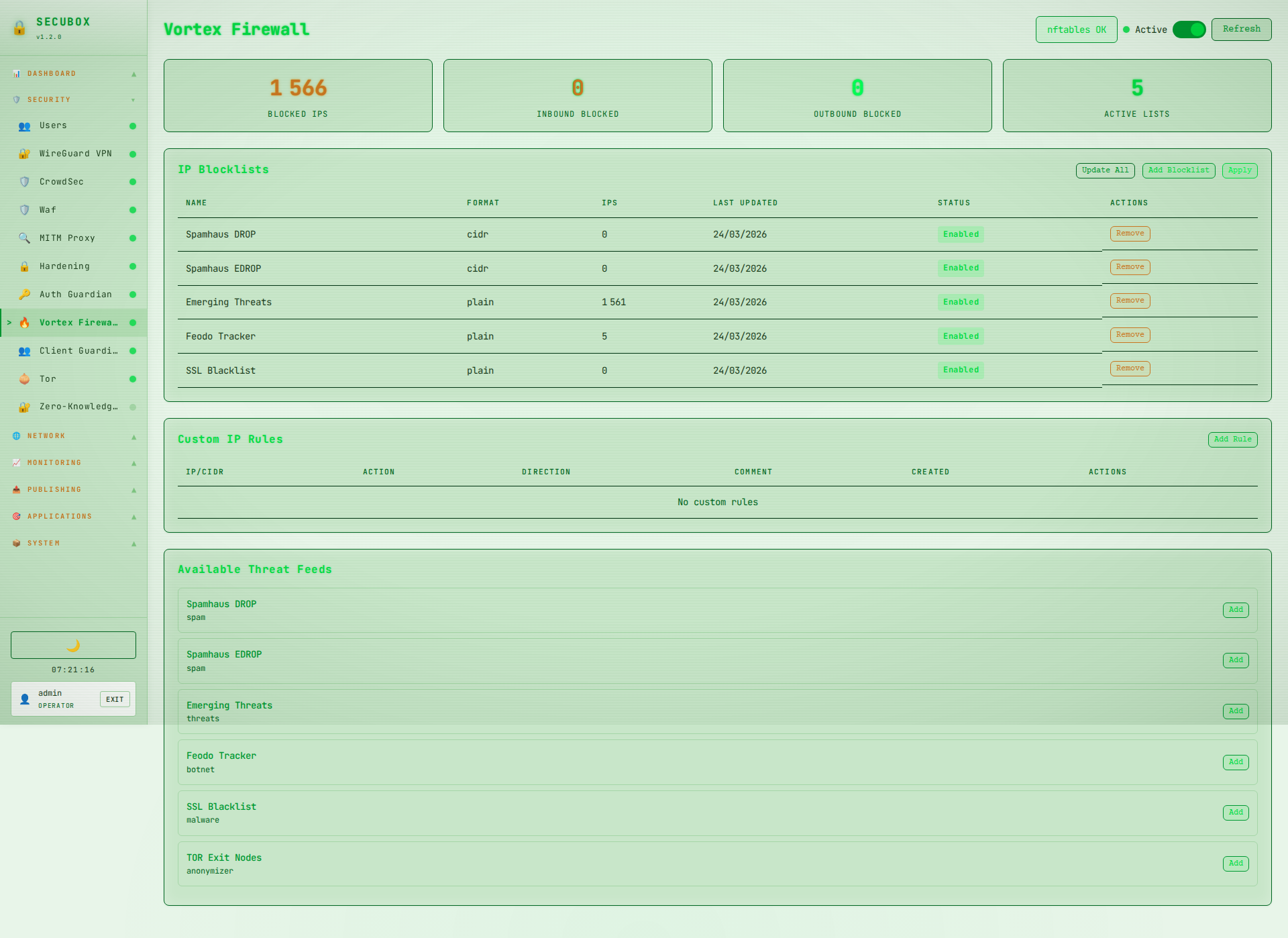Click the Auth Guardian key icon
The height and width of the screenshot is (938, 1288).
pyautogui.click(x=25, y=295)
